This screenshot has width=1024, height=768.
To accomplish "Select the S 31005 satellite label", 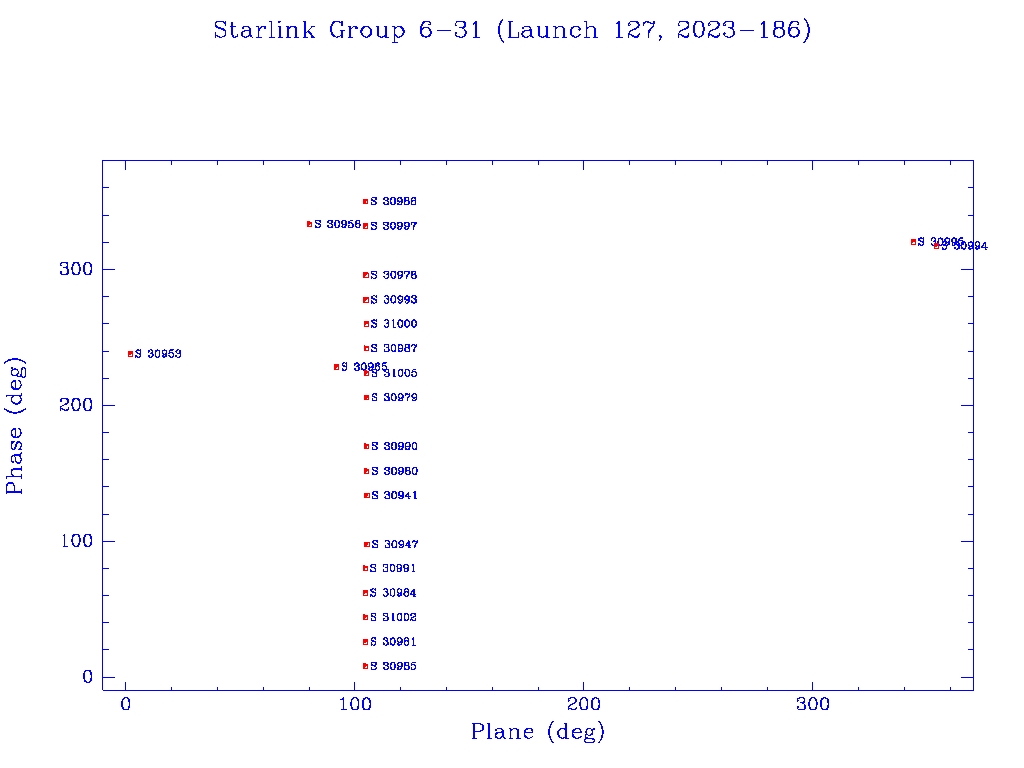I will [394, 374].
